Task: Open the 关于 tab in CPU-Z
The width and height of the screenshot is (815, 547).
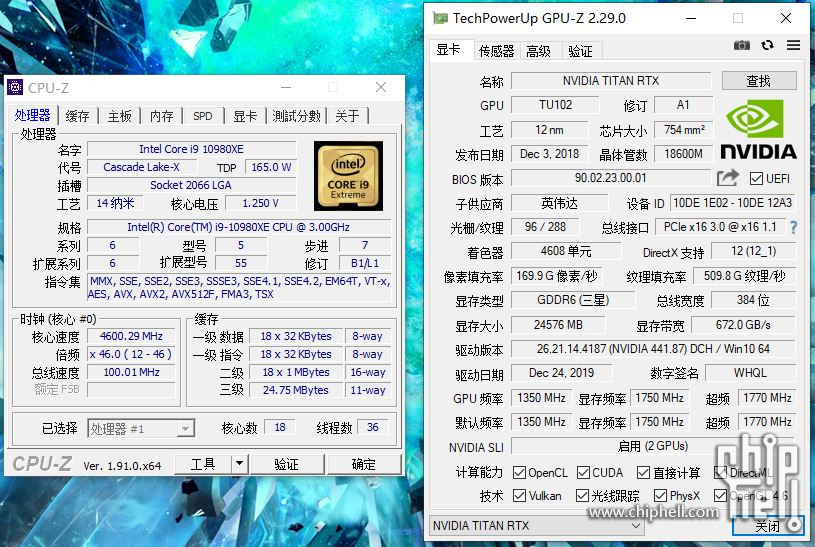Action: click(347, 116)
